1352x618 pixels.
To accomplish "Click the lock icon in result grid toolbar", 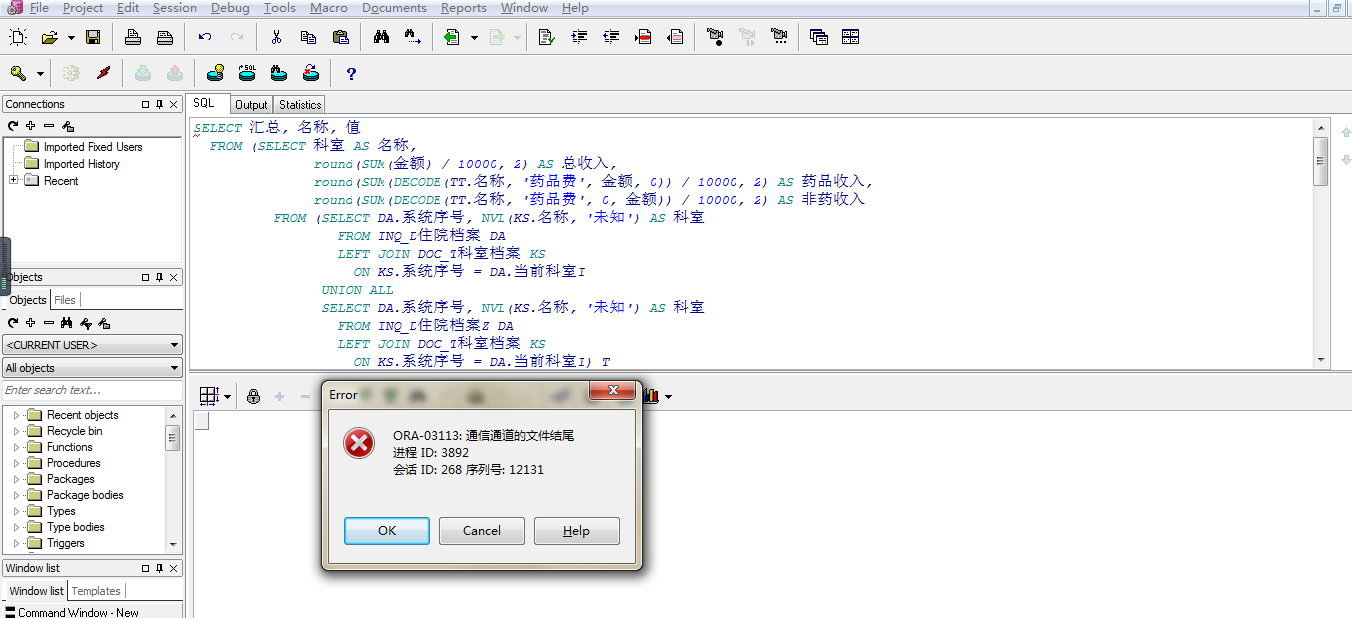I will pyautogui.click(x=253, y=397).
